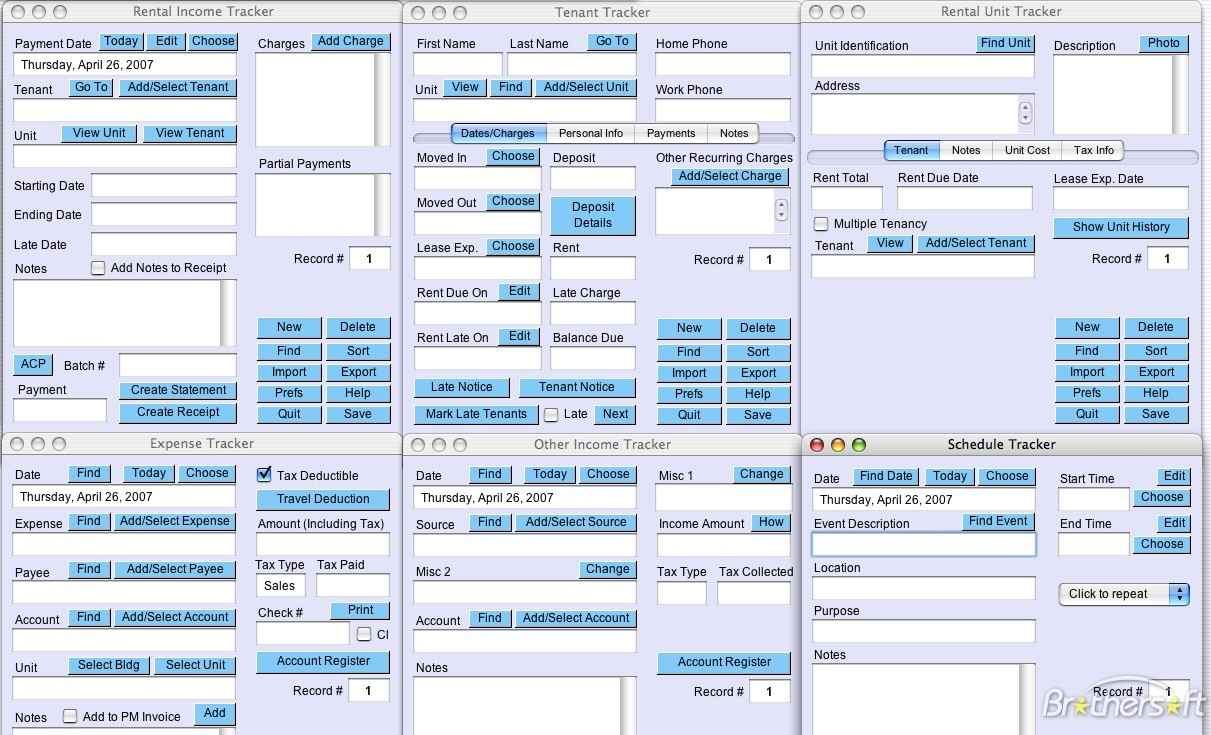This screenshot has height=735, width=1211.
Task: Click Find Event in Schedule Tracker
Action: [x=997, y=521]
